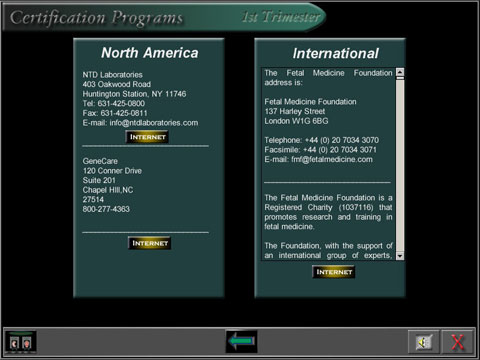This screenshot has width=480, height=360.
Task: Exit the program with the red X
Action: (457, 342)
